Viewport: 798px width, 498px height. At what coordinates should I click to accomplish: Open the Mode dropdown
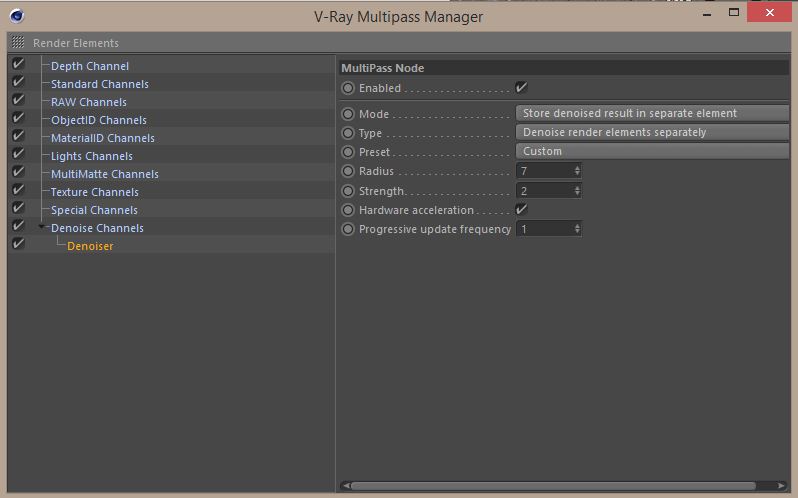(652, 113)
